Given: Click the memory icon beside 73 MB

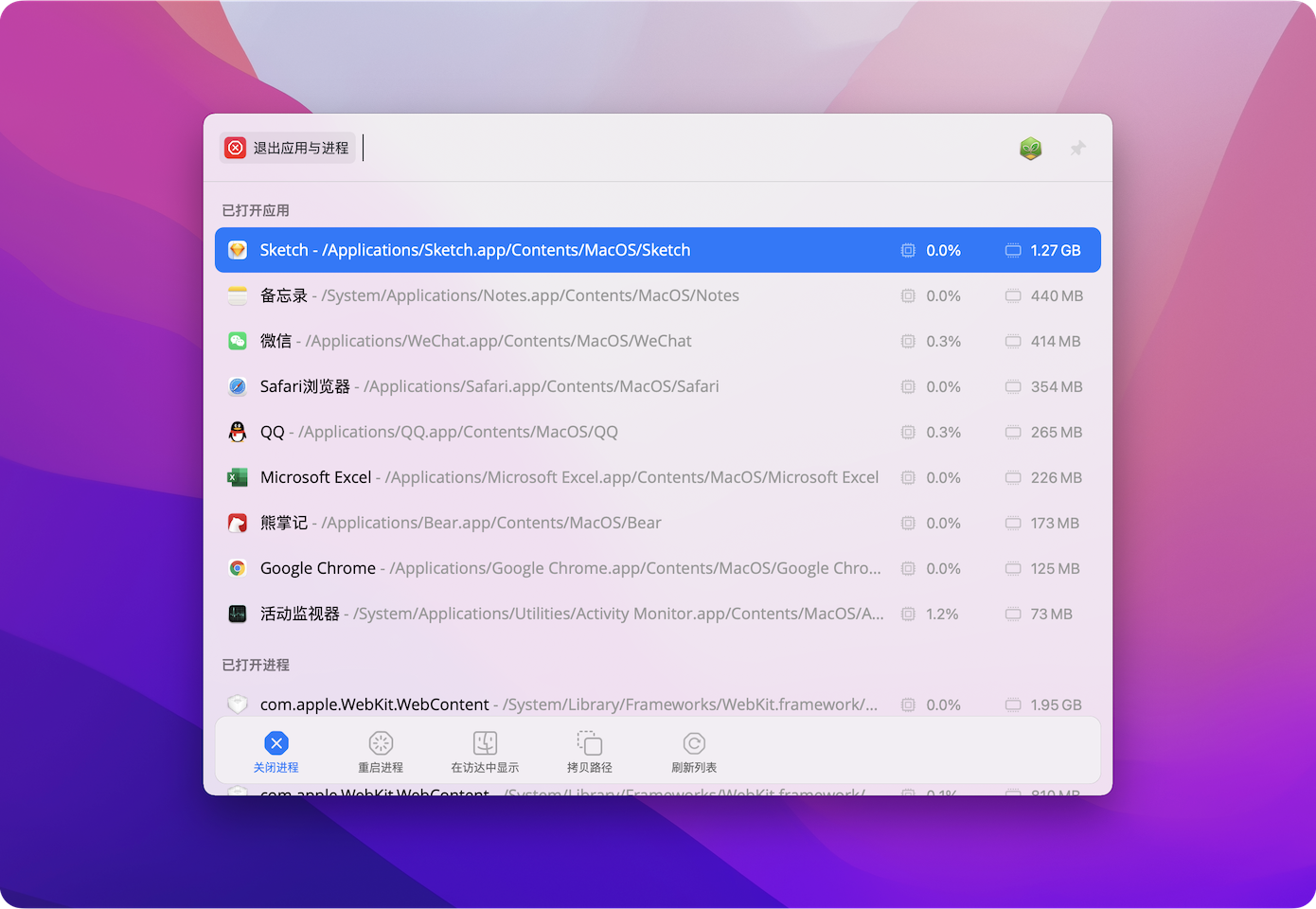Looking at the screenshot, I should [1013, 614].
